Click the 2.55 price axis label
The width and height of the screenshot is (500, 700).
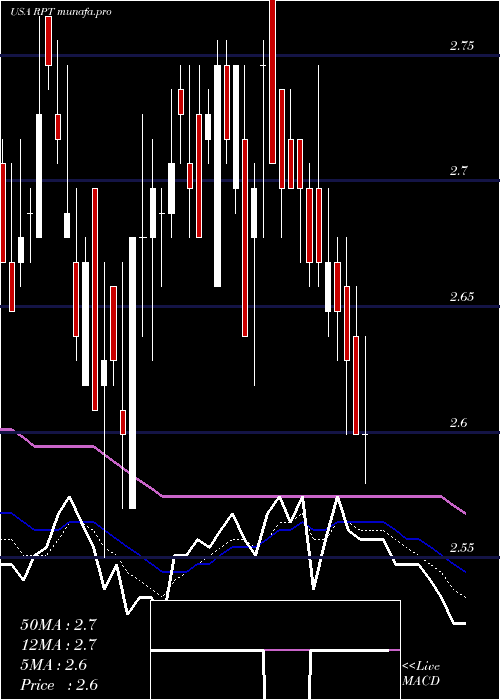click(462, 548)
